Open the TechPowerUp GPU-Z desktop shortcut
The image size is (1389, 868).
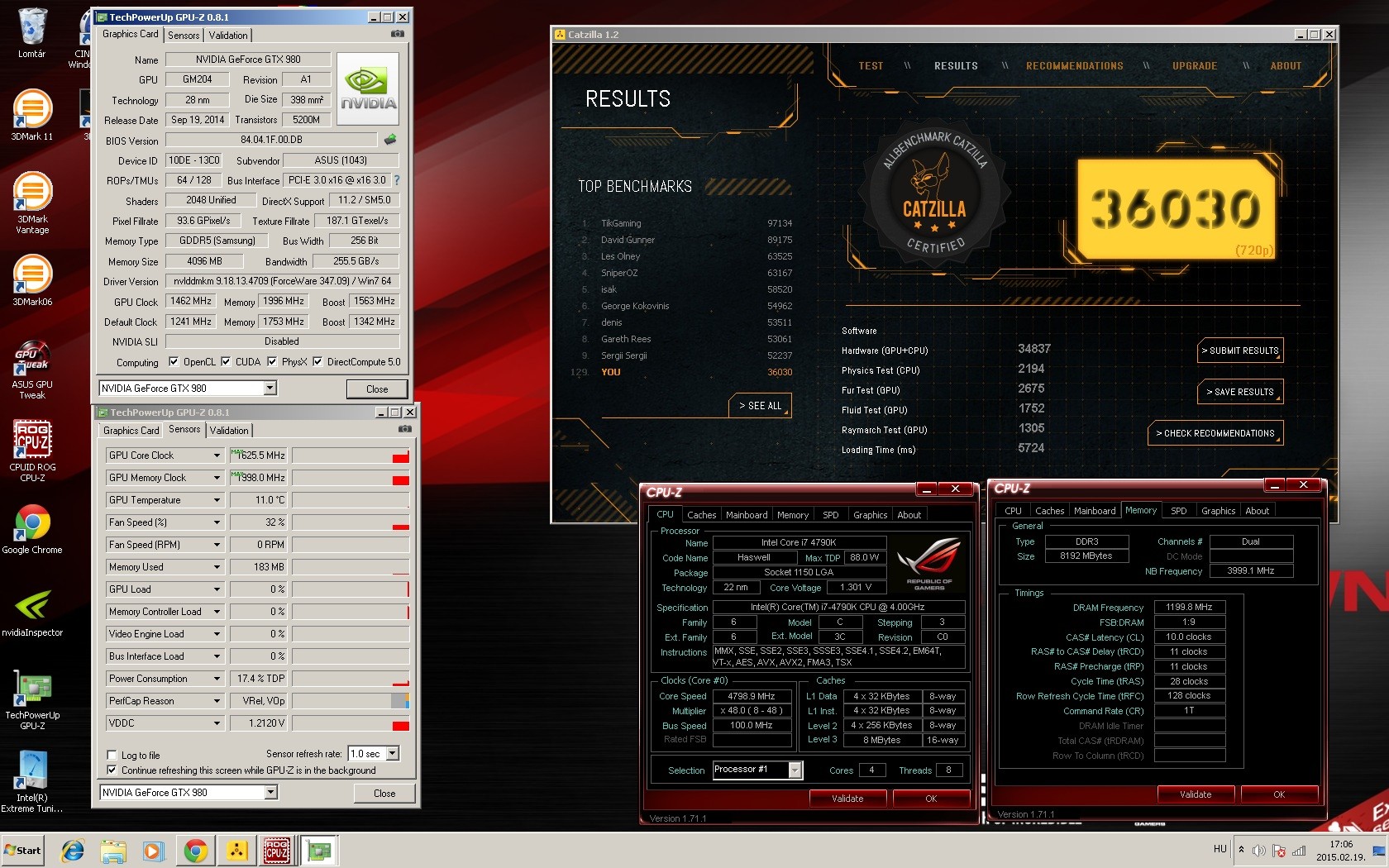coord(32,699)
